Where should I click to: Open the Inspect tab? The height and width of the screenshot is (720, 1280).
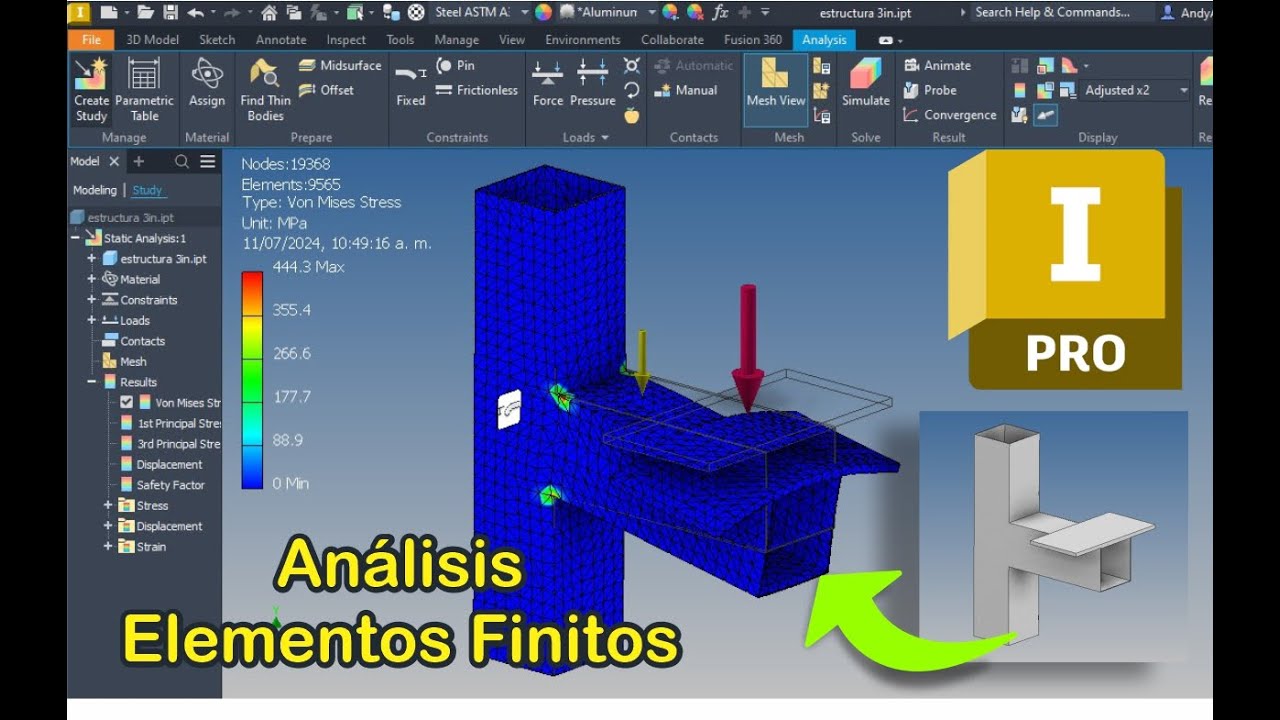click(346, 40)
